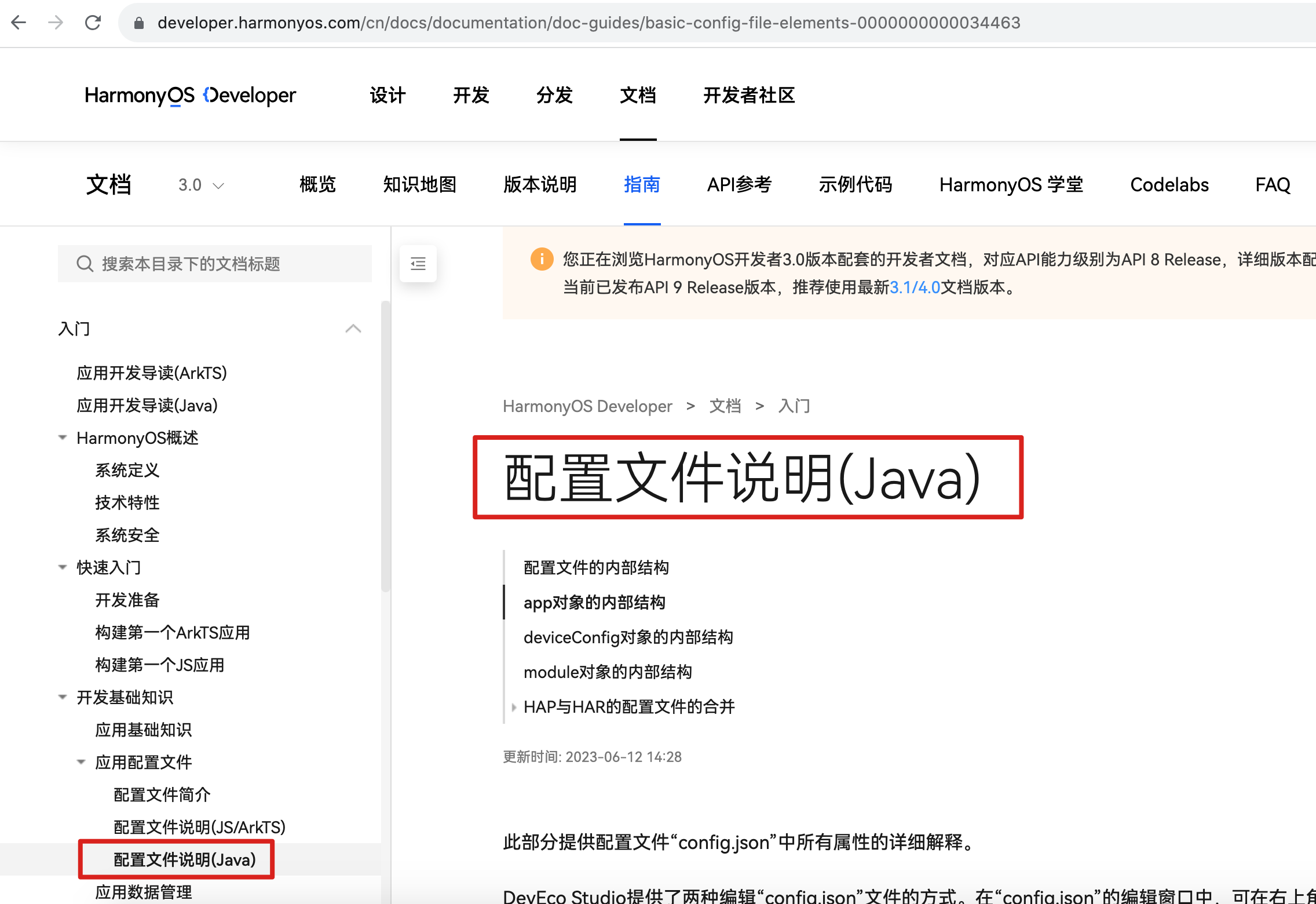1316x904 pixels.
Task: Open the 3.0 version dropdown
Action: point(201,185)
